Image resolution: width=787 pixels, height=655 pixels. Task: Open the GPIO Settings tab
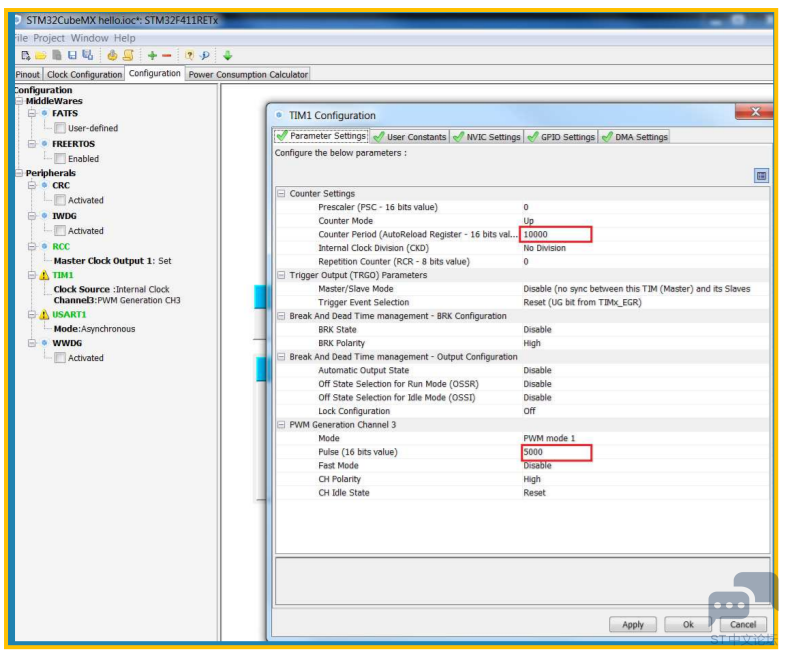click(562, 137)
